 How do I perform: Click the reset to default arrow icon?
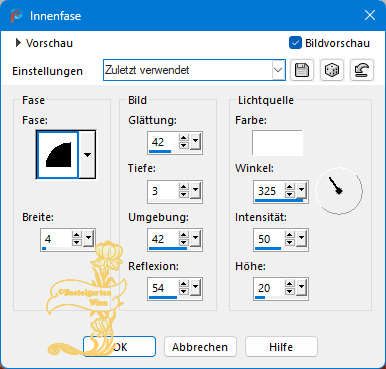click(362, 70)
